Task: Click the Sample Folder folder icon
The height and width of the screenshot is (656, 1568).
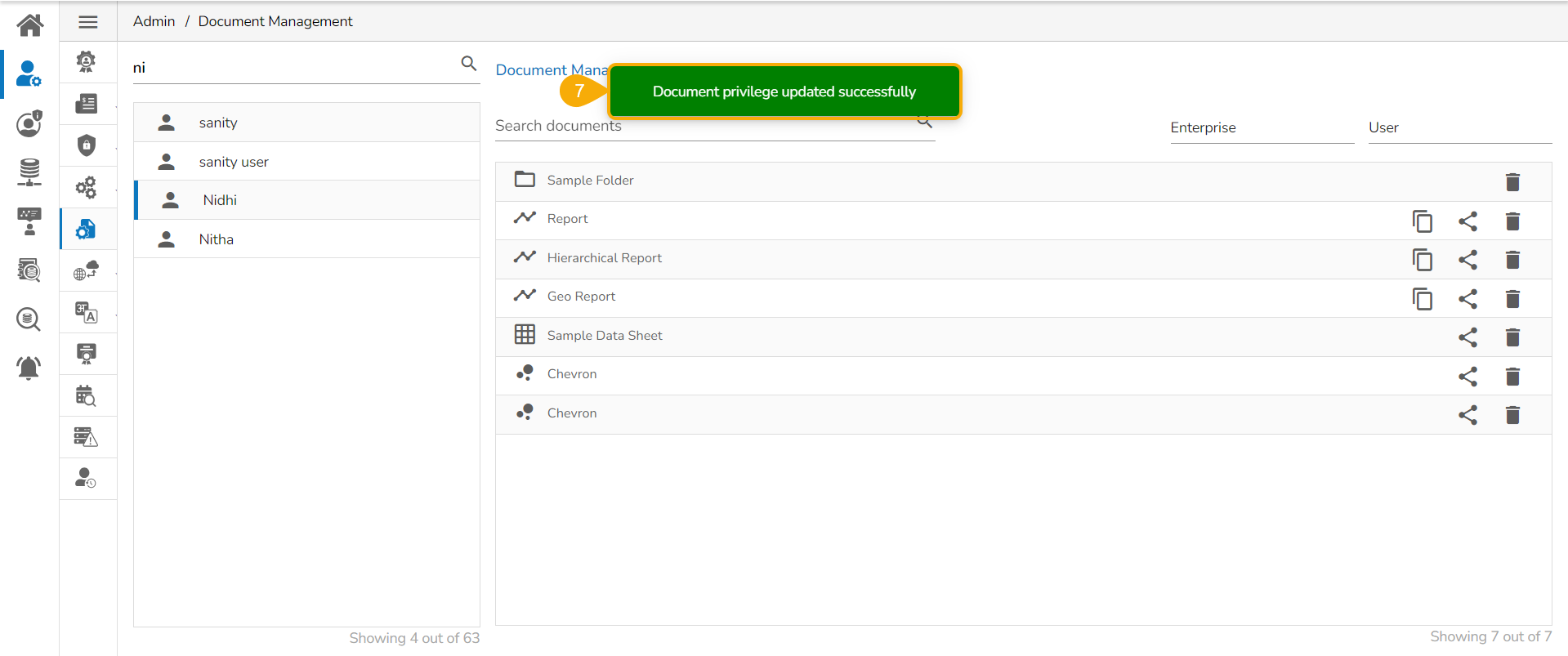Action: pyautogui.click(x=525, y=179)
